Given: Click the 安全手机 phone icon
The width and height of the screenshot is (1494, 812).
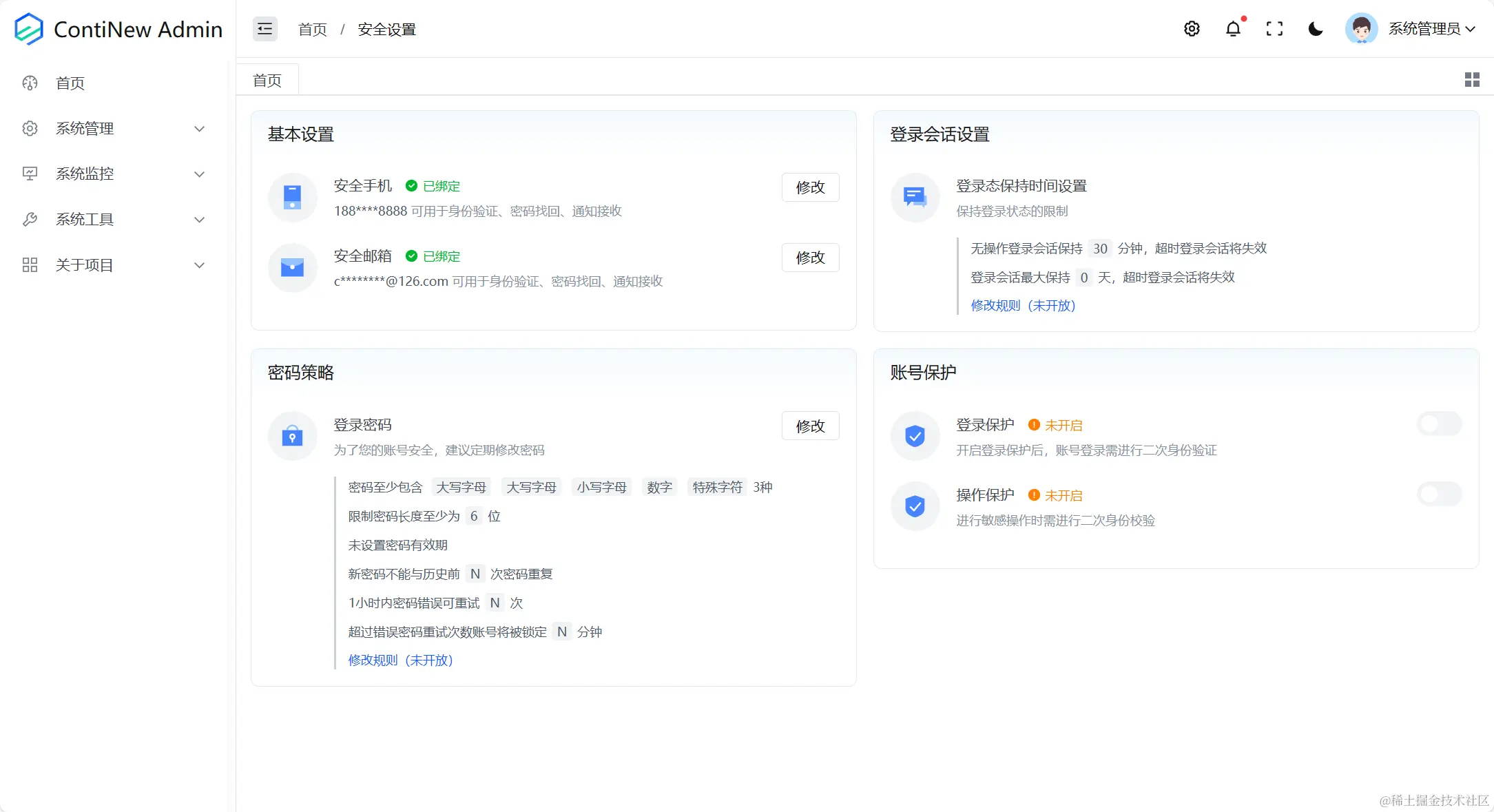Looking at the screenshot, I should 292,197.
